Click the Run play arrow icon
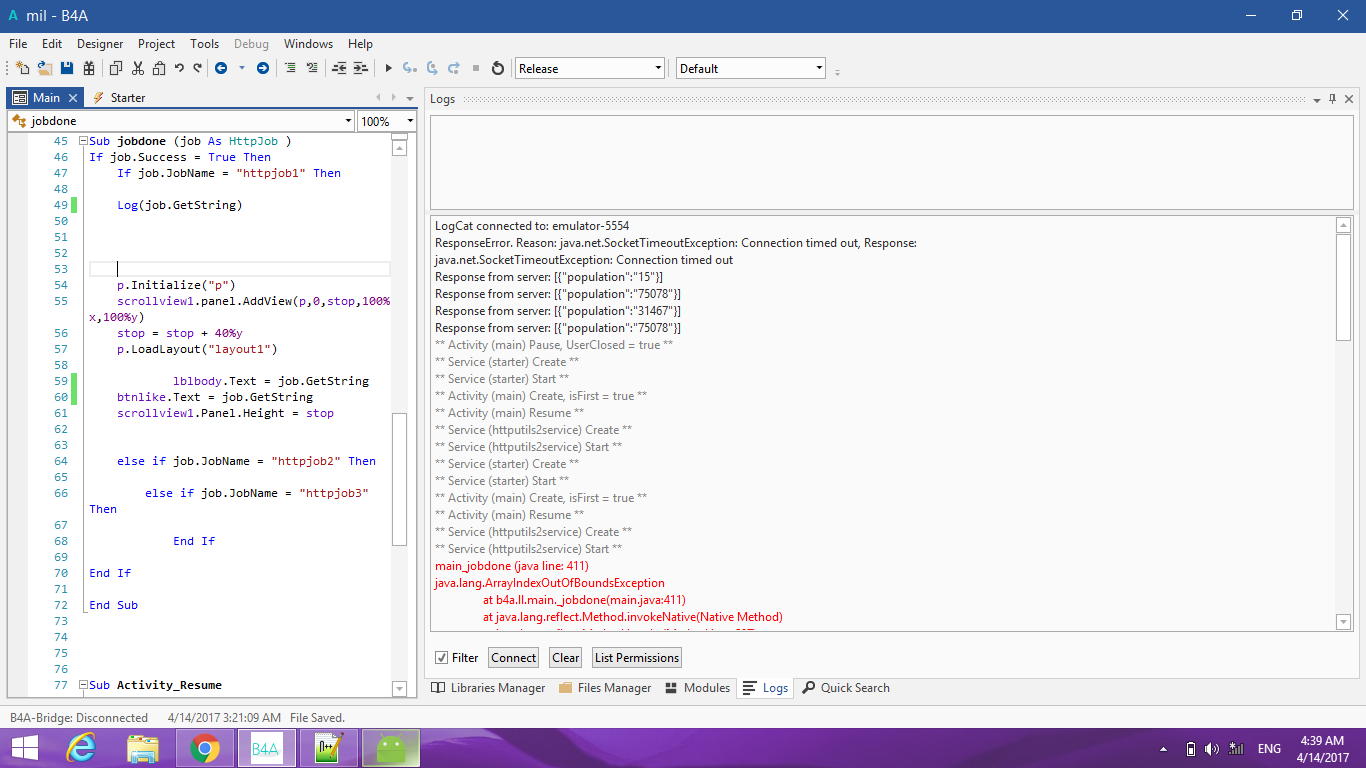 point(389,68)
